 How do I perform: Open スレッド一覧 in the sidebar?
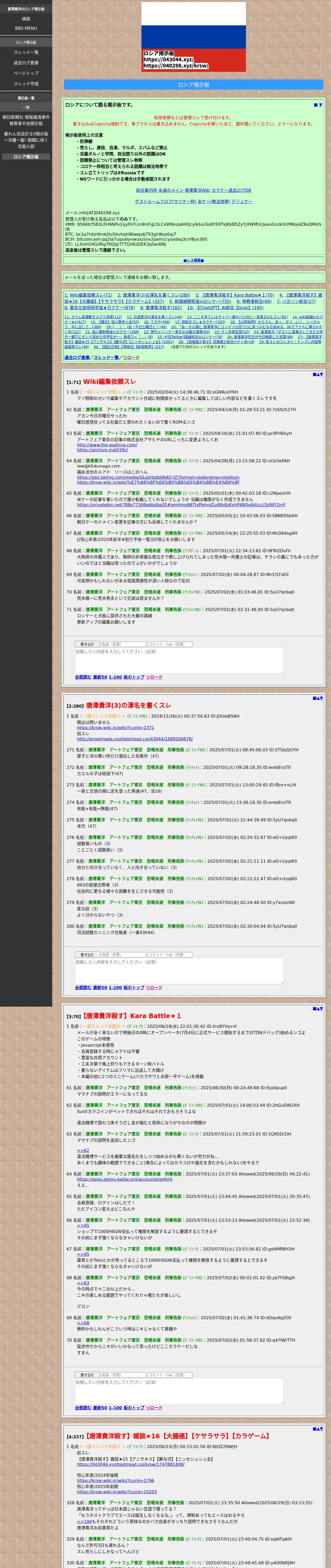(x=26, y=52)
